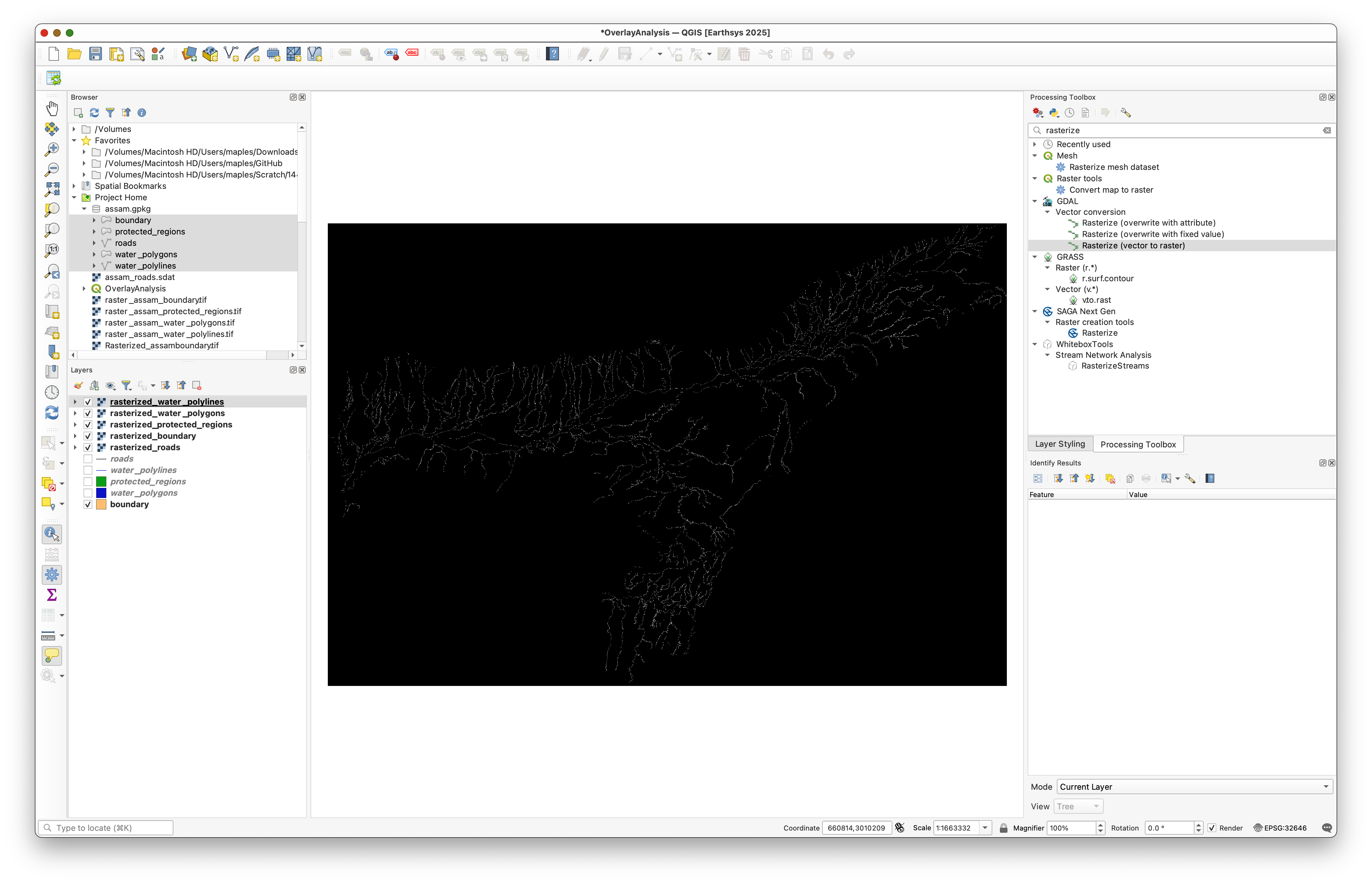Image resolution: width=1372 pixels, height=884 pixels.
Task: Select Convert map to raster algorithm
Action: [x=1111, y=190]
